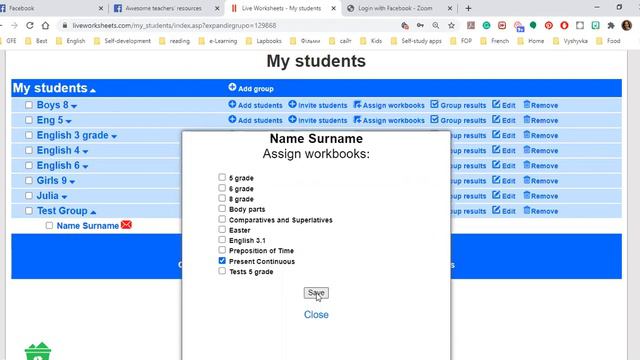Expand the Julia group arrow
The height and width of the screenshot is (360, 640).
64,197
